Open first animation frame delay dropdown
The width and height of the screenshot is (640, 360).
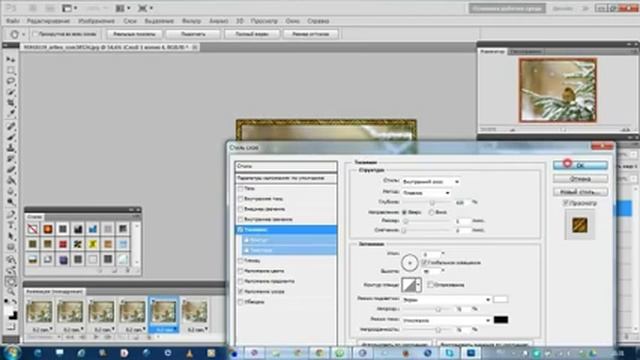[x=41, y=329]
